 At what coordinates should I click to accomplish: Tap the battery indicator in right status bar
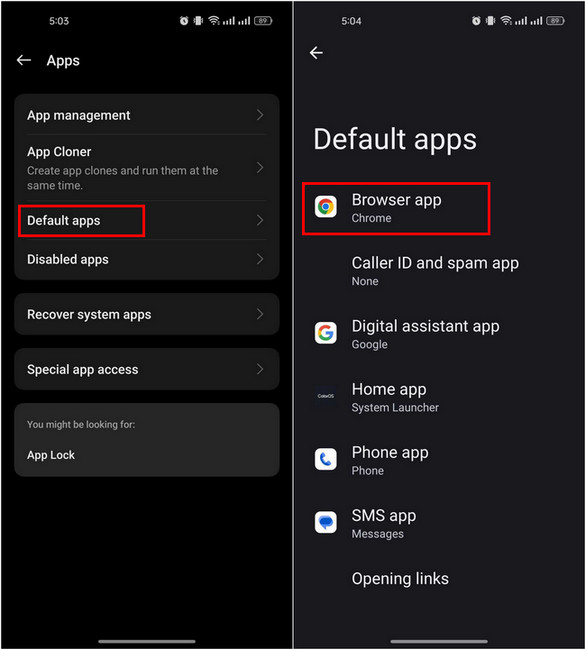pyautogui.click(x=555, y=21)
